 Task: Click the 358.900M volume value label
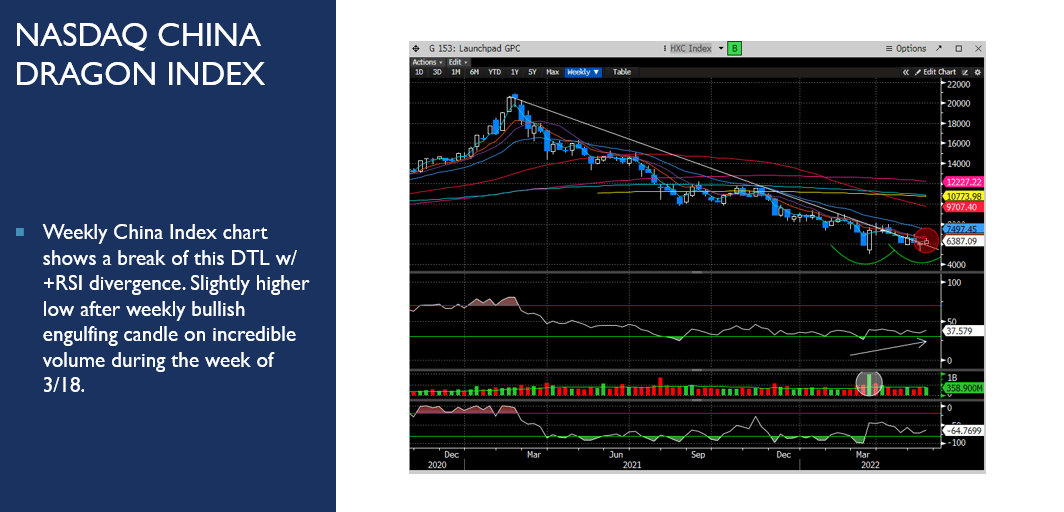(x=964, y=389)
